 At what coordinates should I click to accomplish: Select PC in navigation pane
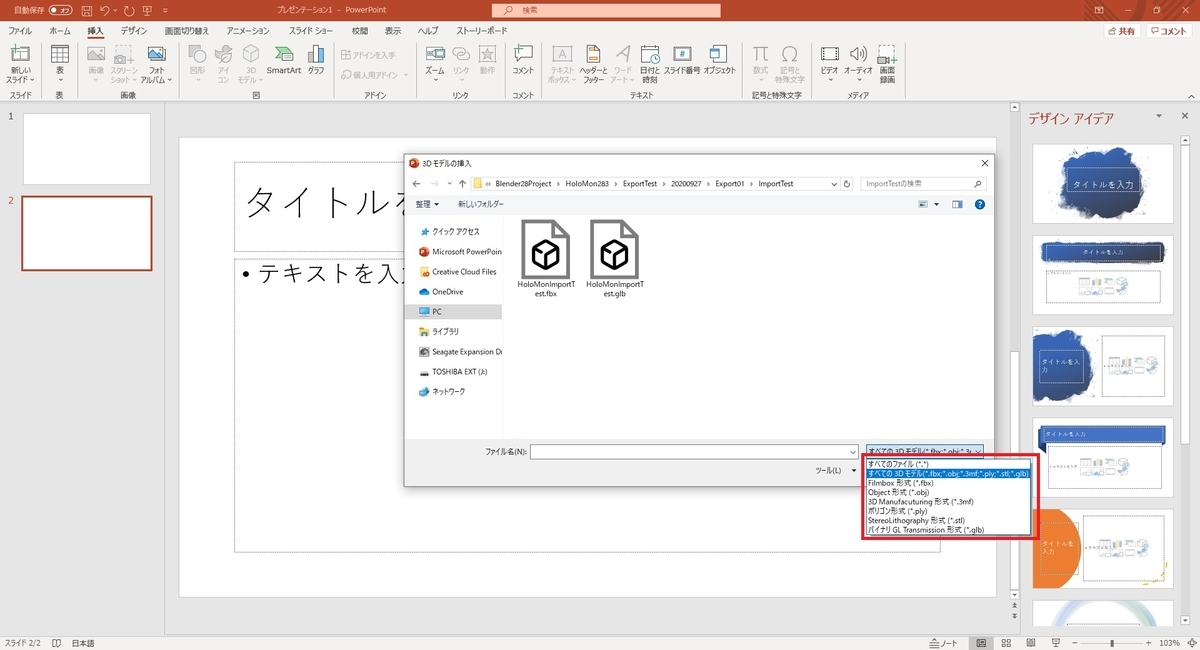(x=453, y=311)
